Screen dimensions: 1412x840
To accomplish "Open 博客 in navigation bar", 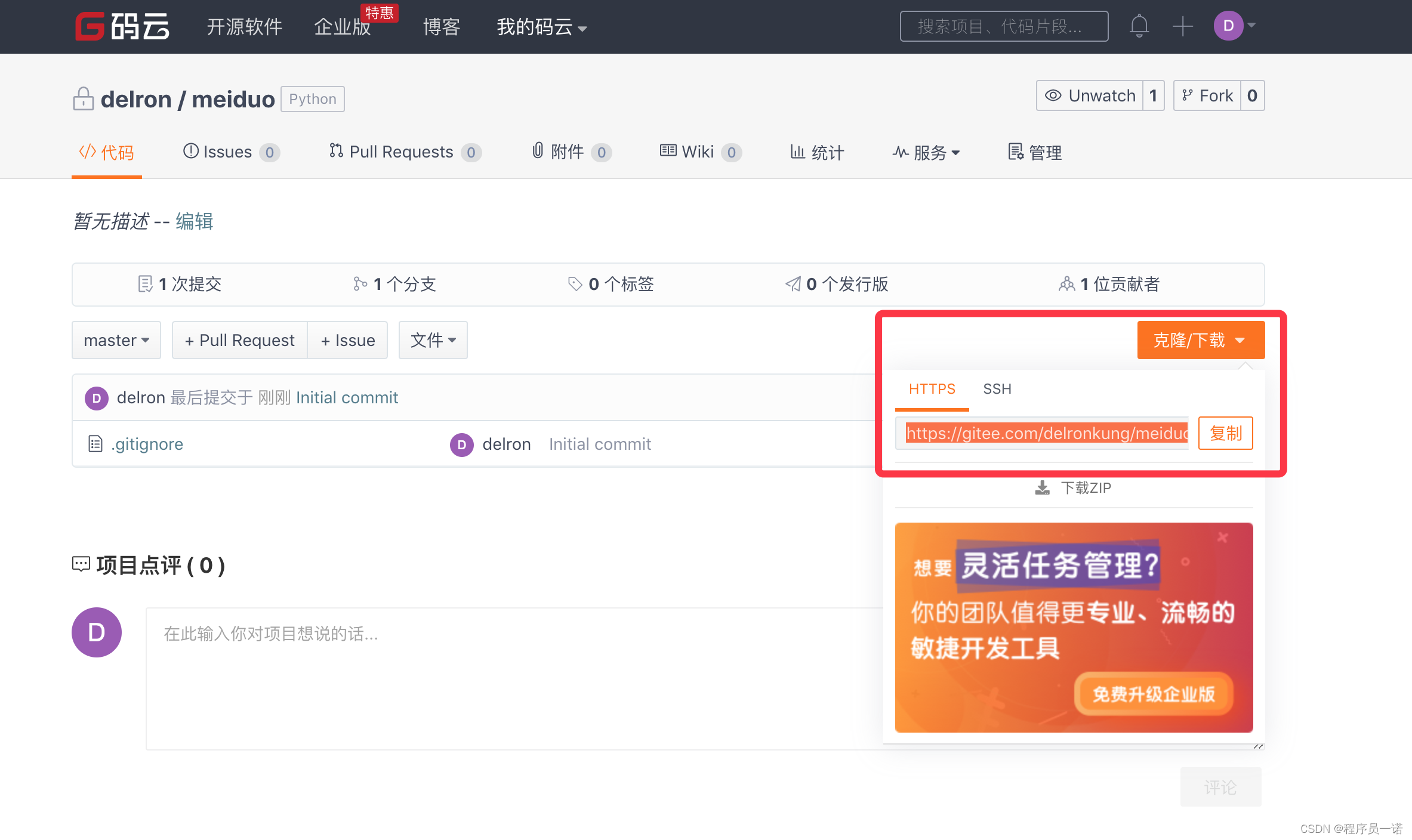I will tap(442, 27).
